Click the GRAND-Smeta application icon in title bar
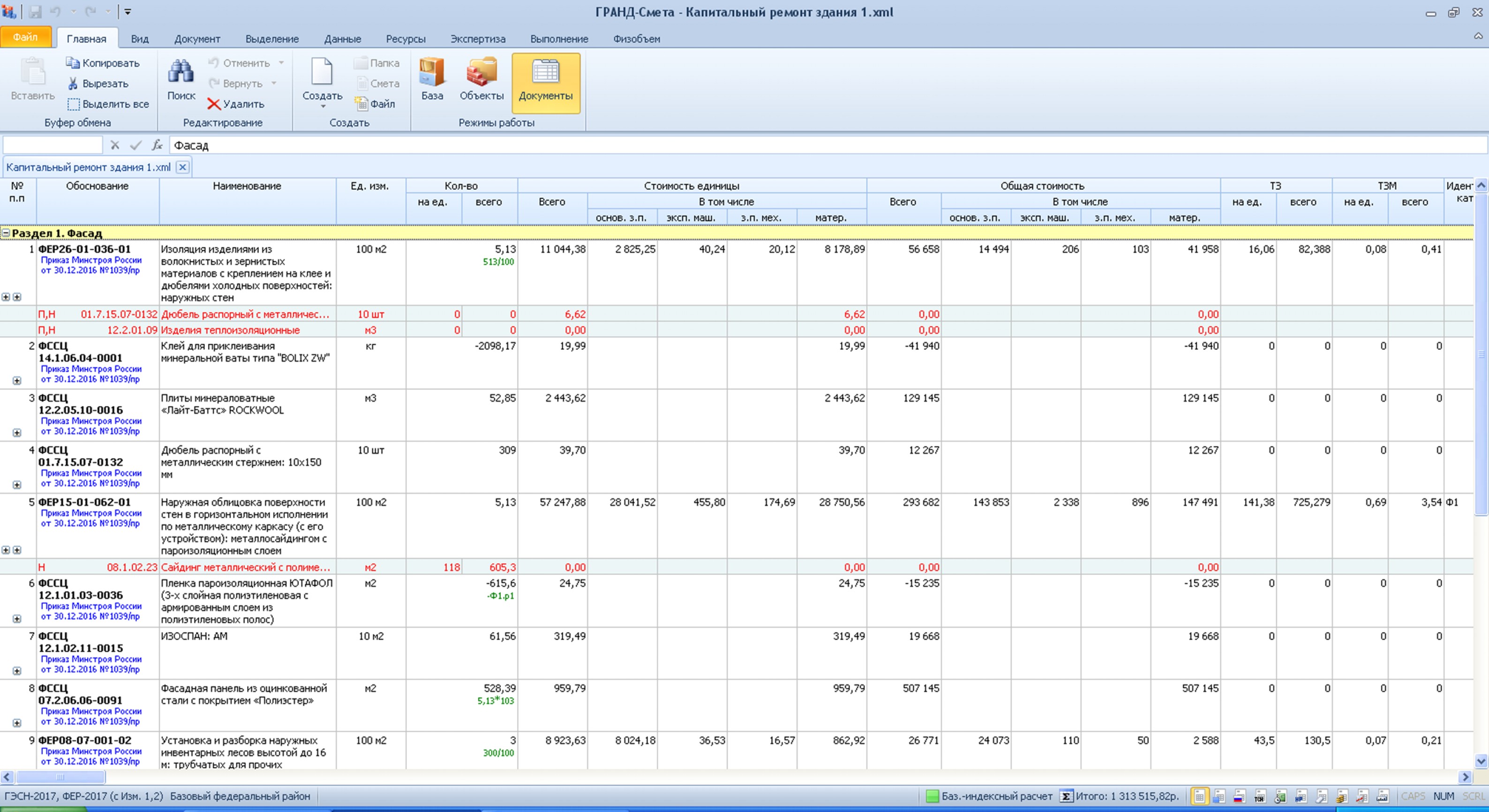Viewport: 1489px width, 812px height. click(8, 11)
